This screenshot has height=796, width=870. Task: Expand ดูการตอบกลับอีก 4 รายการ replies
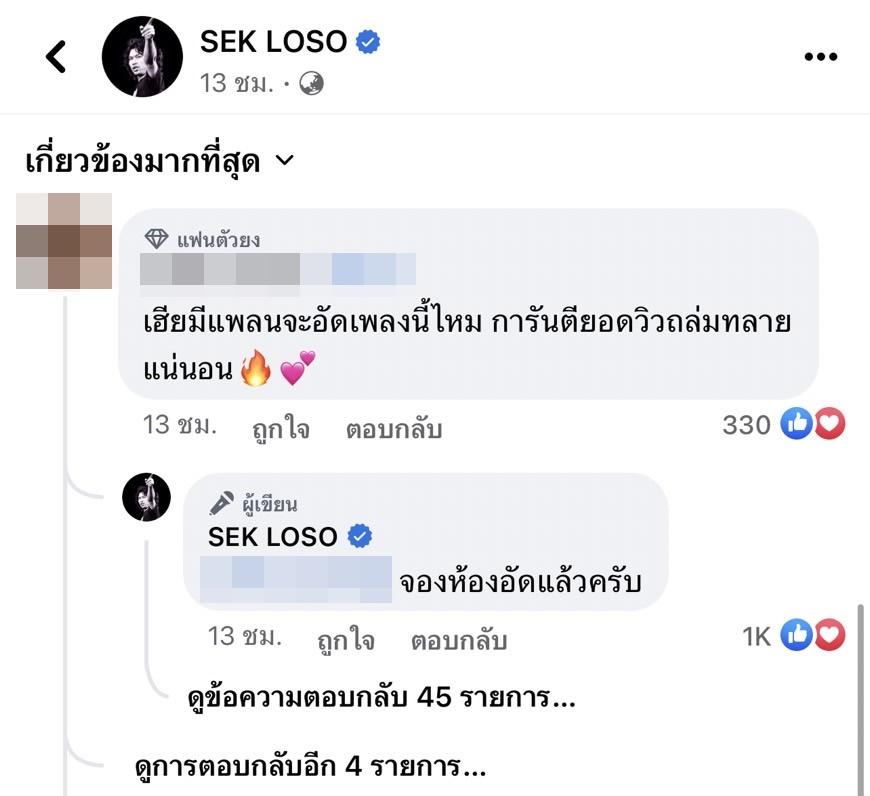pos(310,768)
